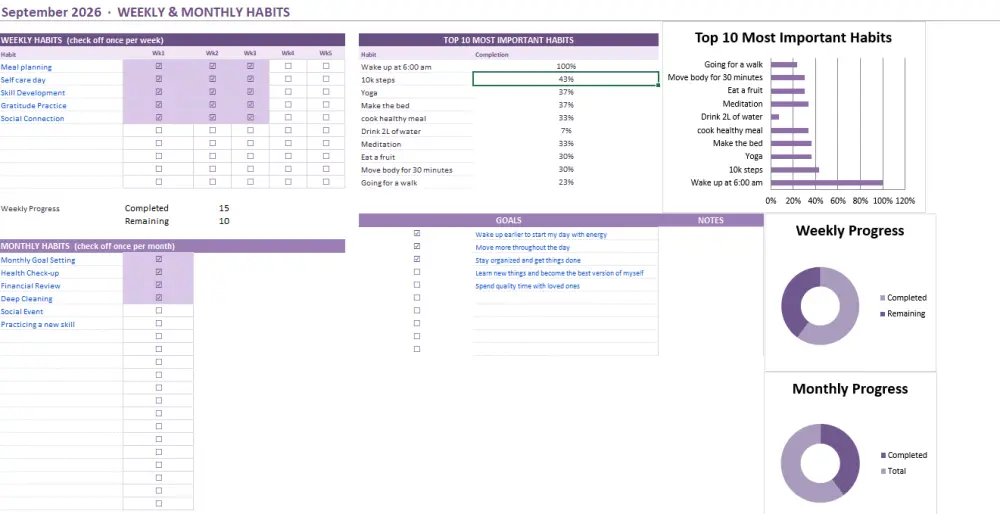The width and height of the screenshot is (1000, 514).
Task: Select the Weekly Progress donut chart
Action: pyautogui.click(x=820, y=306)
